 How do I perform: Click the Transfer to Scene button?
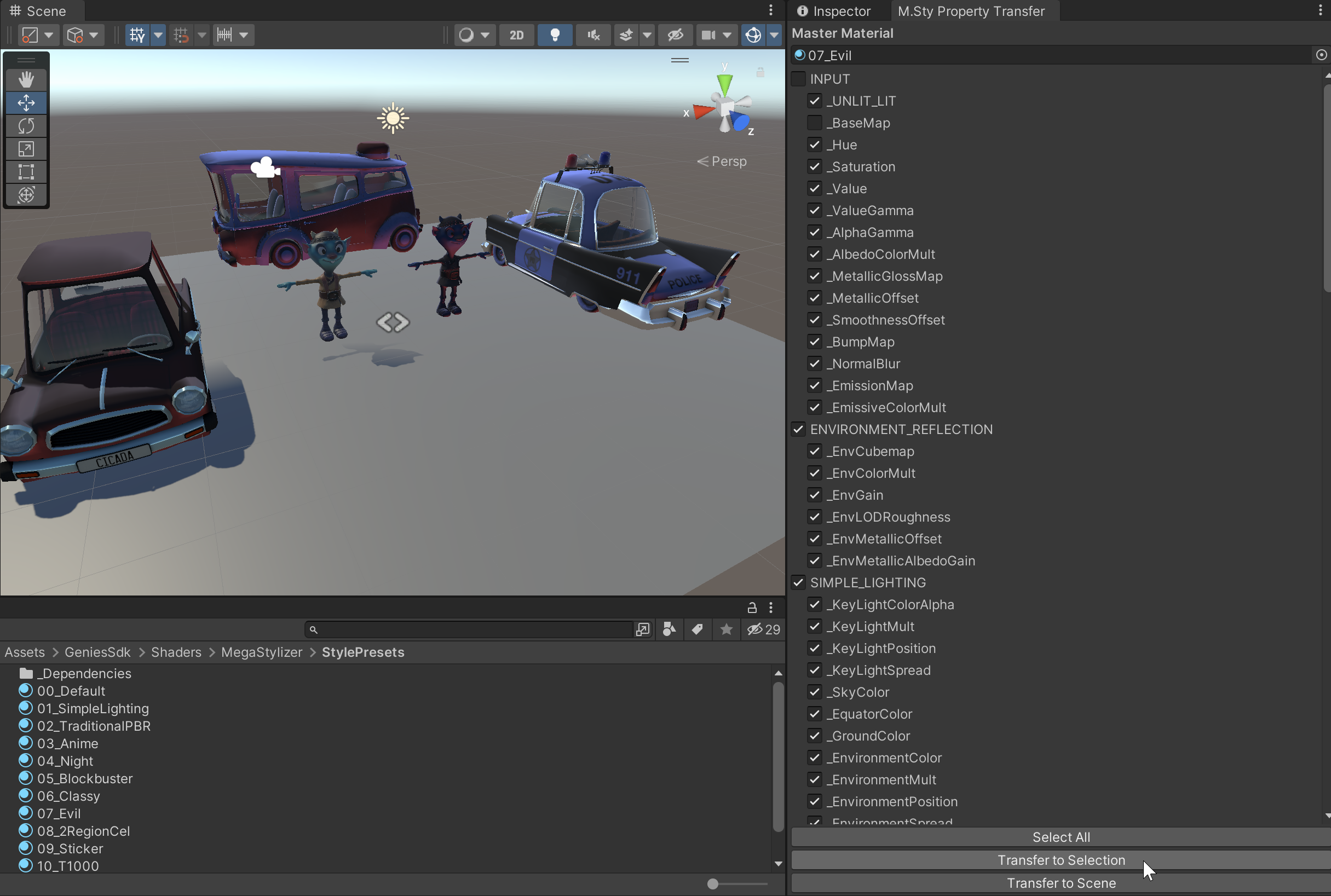click(x=1061, y=883)
